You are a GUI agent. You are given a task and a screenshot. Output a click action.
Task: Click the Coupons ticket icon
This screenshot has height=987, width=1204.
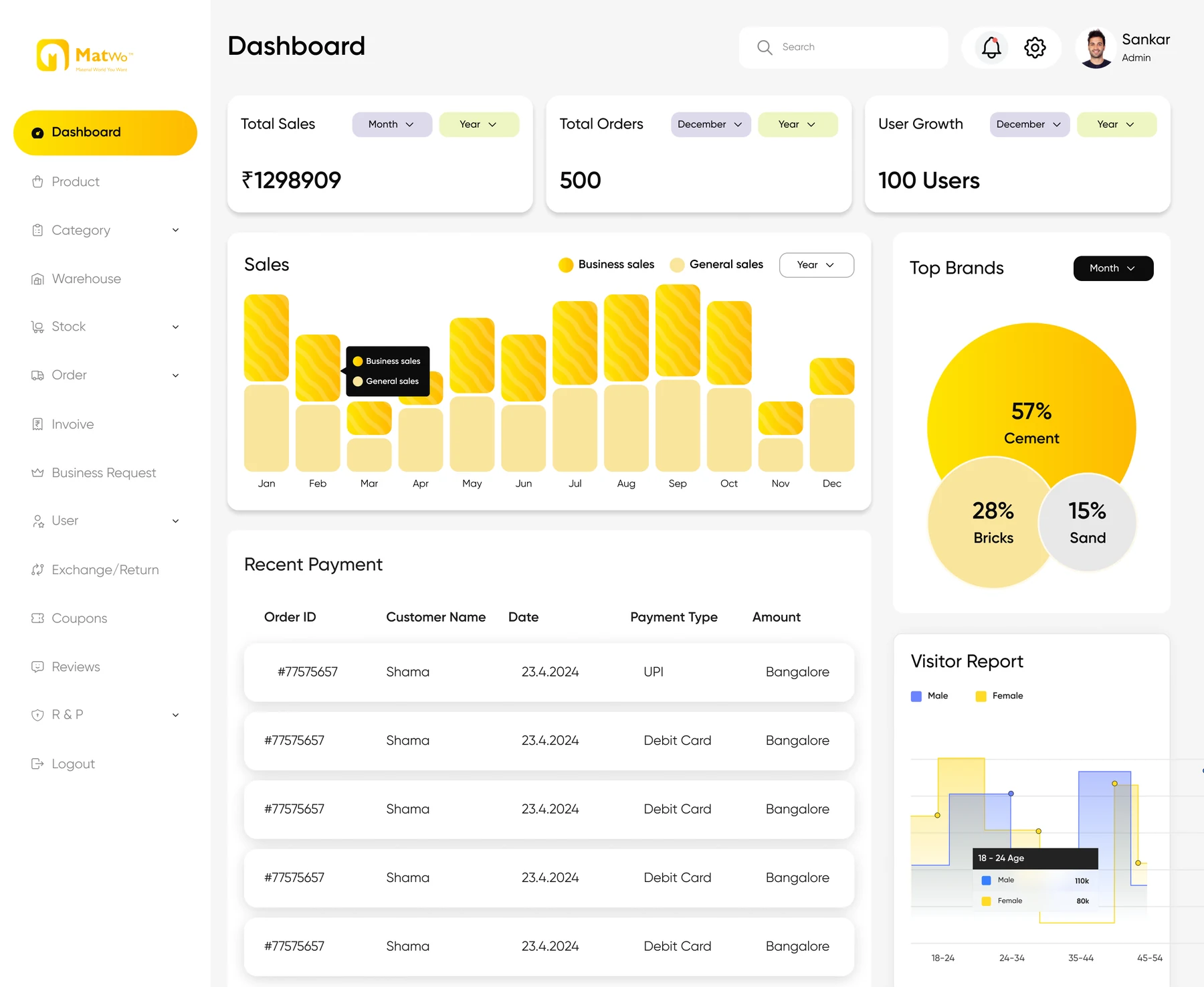click(37, 618)
